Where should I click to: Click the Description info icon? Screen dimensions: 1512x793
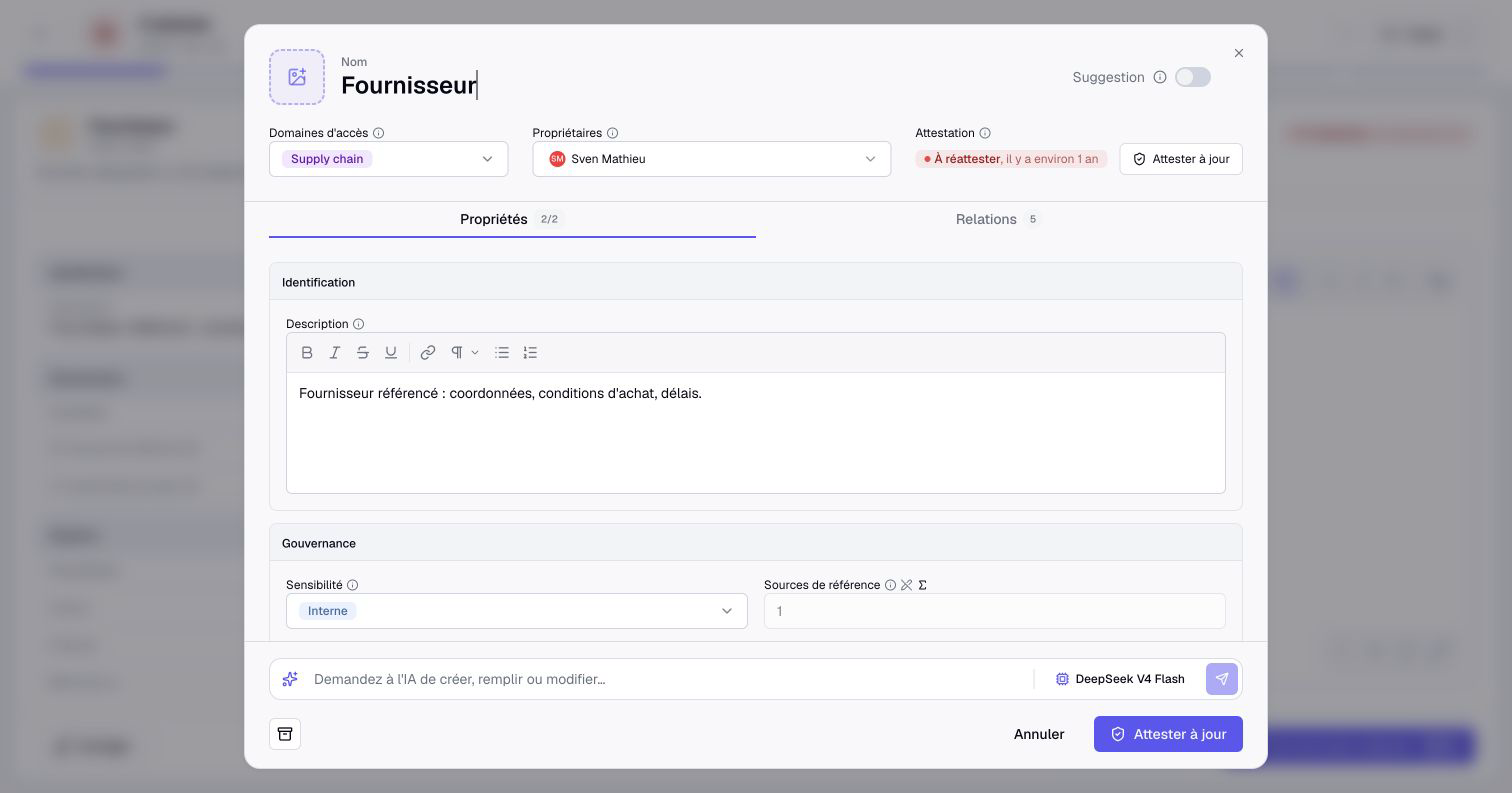(359, 324)
